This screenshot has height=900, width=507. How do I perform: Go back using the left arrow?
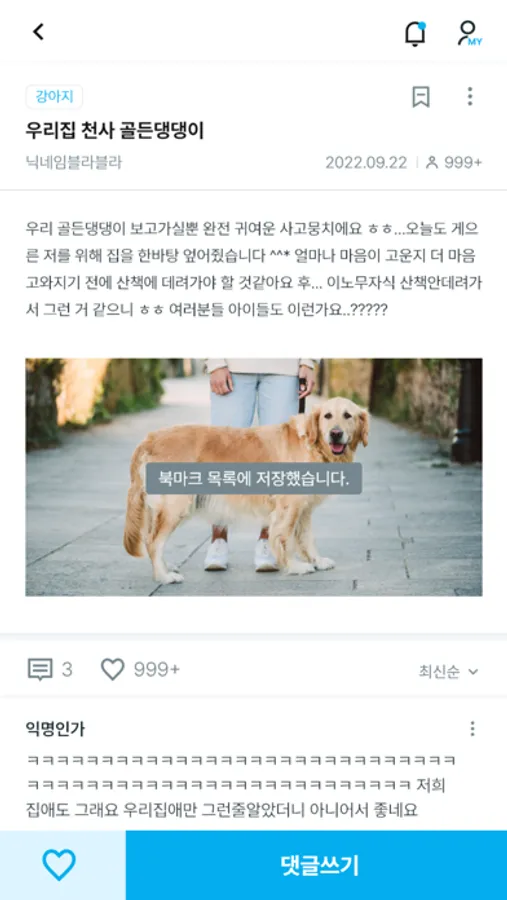pos(38,32)
